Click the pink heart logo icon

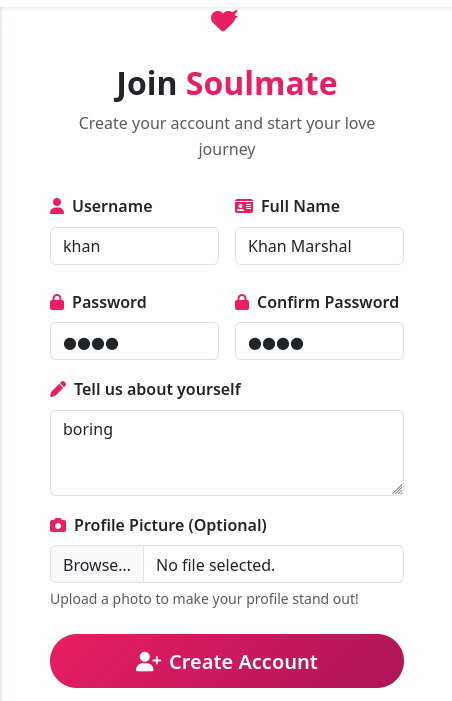[224, 21]
